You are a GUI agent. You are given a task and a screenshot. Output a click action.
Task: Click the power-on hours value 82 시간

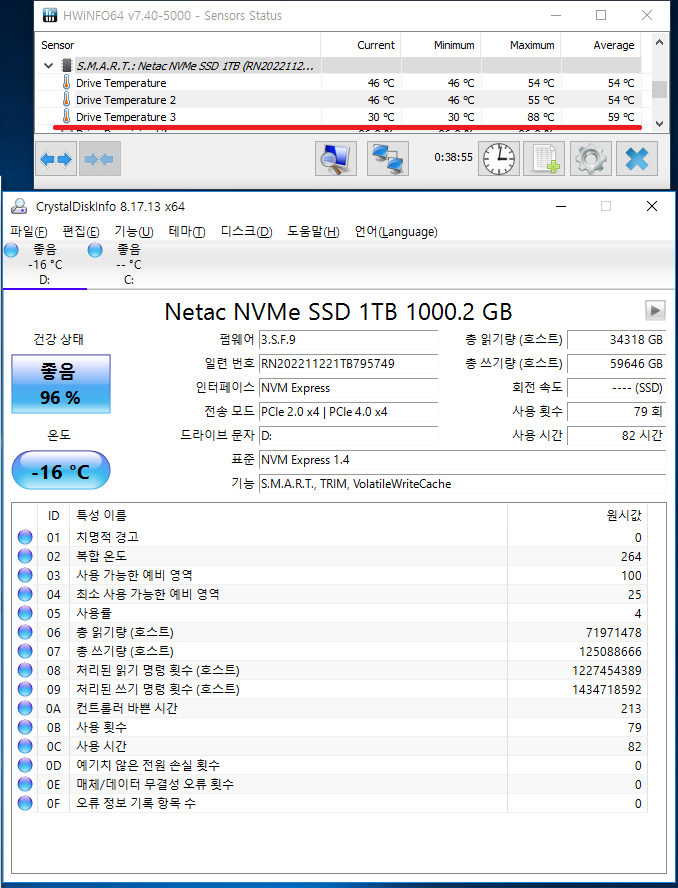click(x=616, y=436)
